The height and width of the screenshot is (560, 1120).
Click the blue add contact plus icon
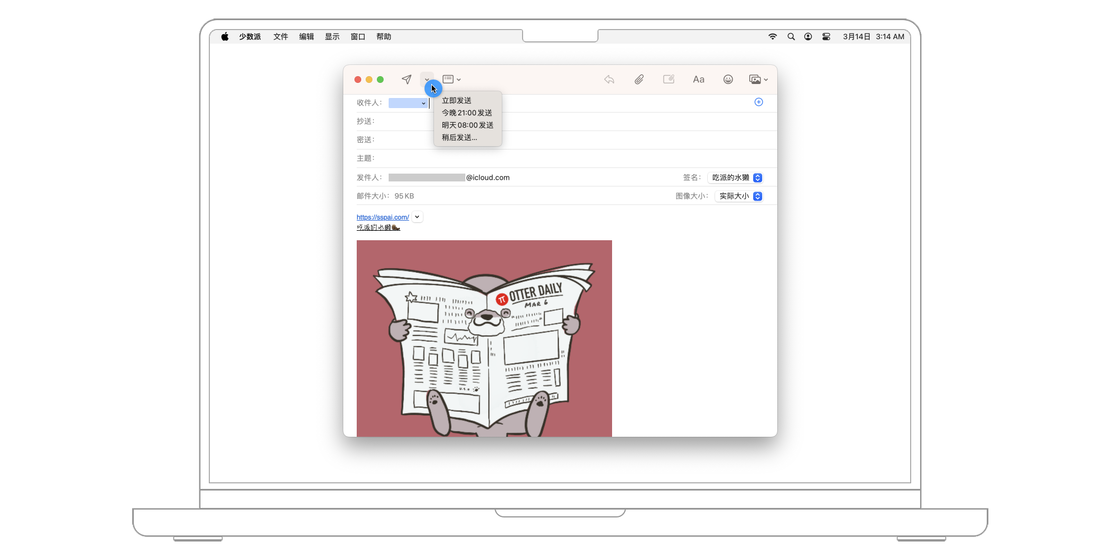pyautogui.click(x=758, y=102)
